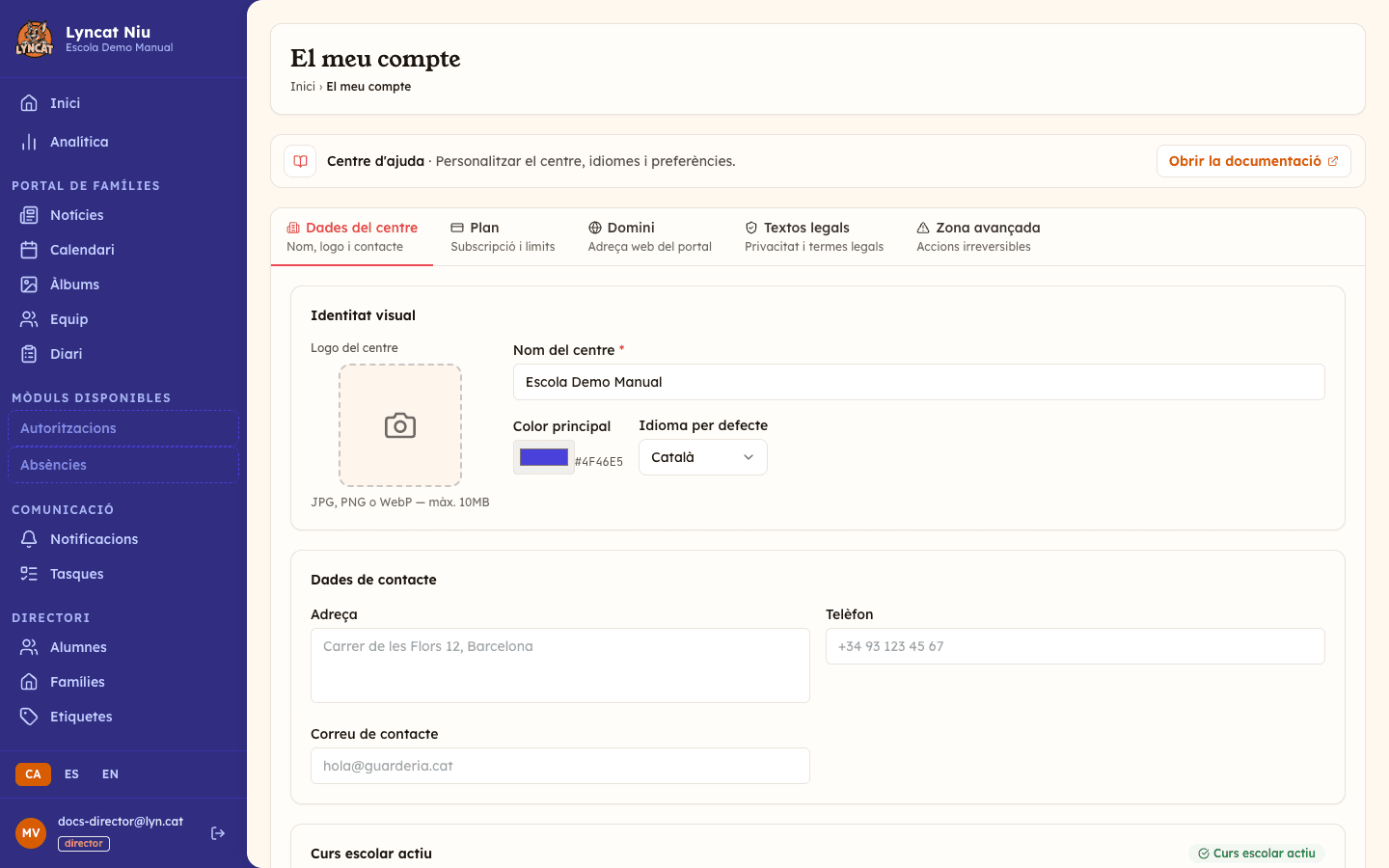The width and height of the screenshot is (1389, 868).
Task: Open Inici home icon in sidebar
Action: coord(29,103)
